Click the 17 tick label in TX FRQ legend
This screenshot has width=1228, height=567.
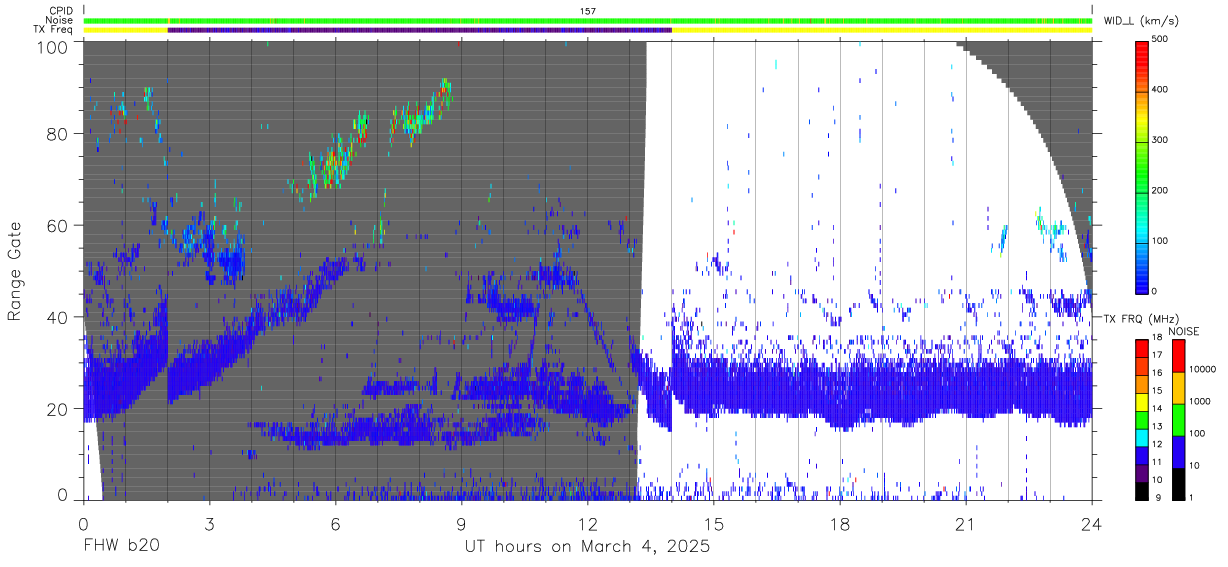(1158, 357)
